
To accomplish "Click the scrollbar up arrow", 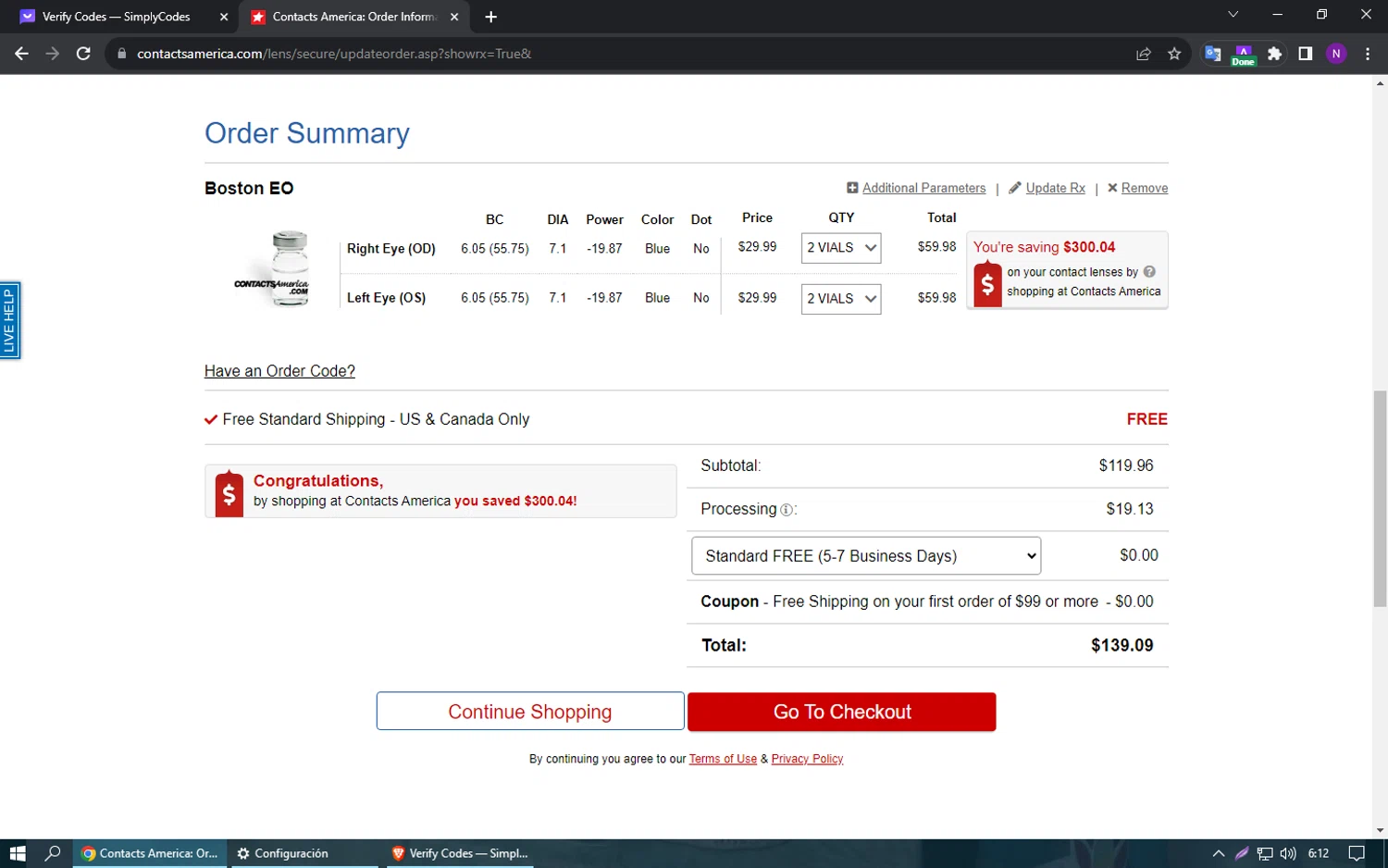I will click(1380, 83).
